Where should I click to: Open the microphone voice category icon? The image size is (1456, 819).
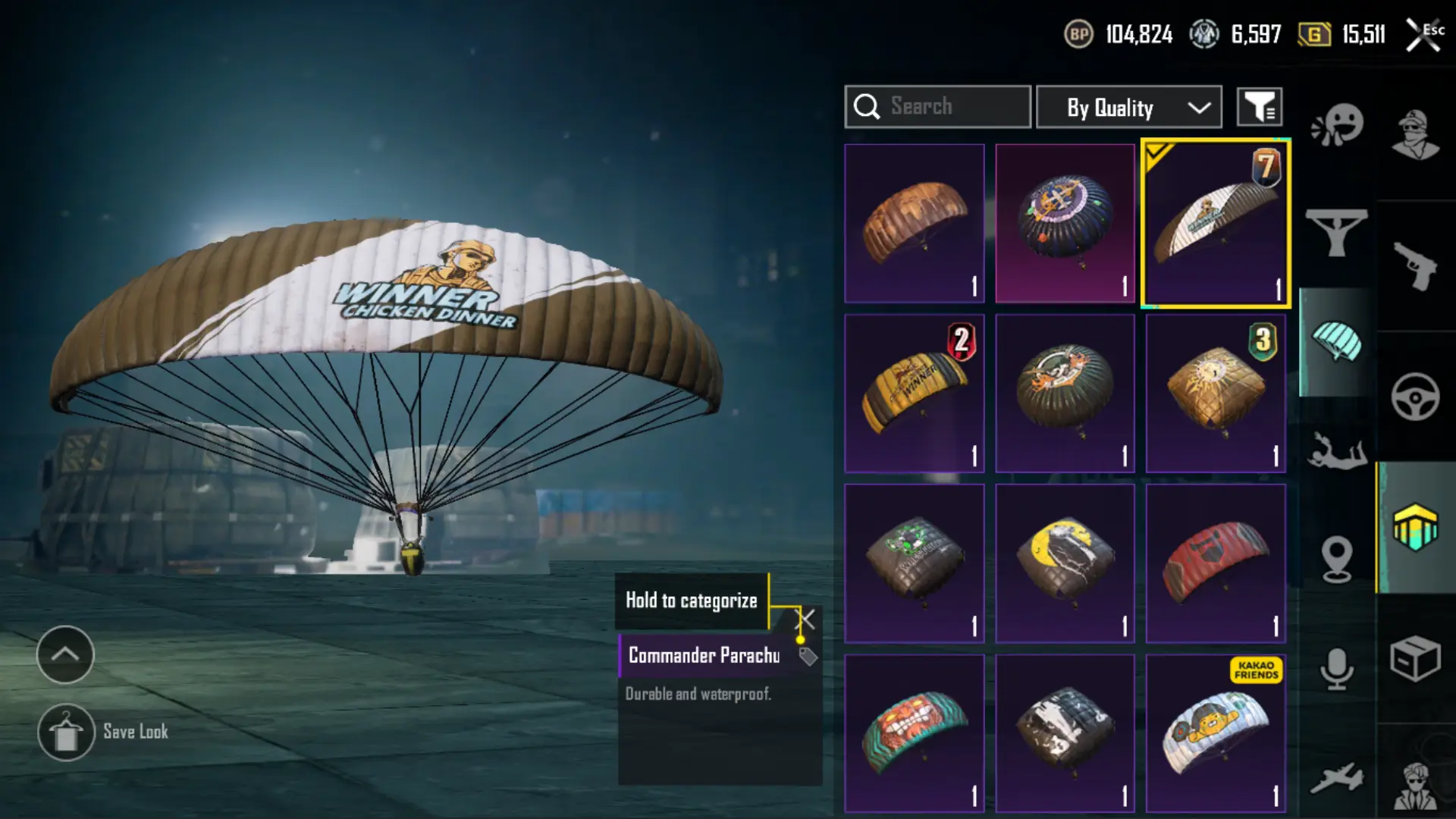(1337, 669)
